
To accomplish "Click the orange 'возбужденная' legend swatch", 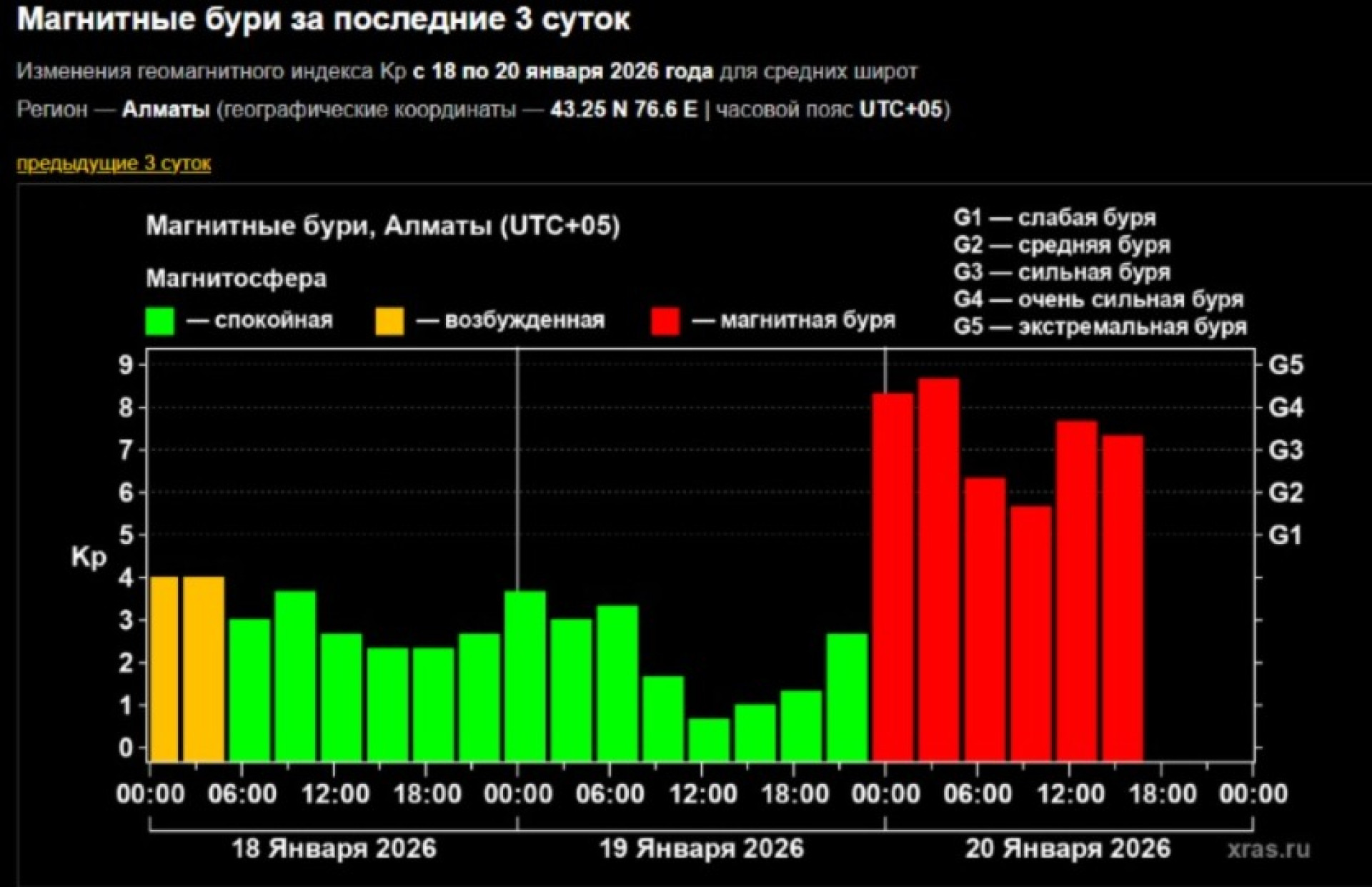I will click(x=389, y=321).
